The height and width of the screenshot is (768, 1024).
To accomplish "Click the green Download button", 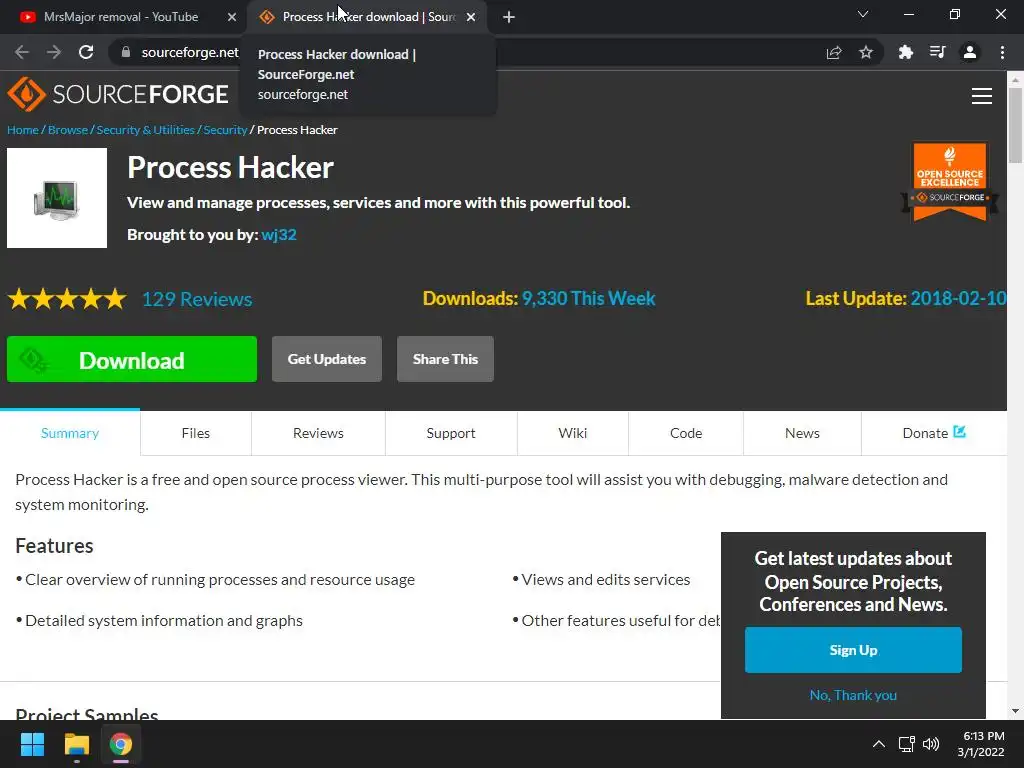I will click(132, 359).
